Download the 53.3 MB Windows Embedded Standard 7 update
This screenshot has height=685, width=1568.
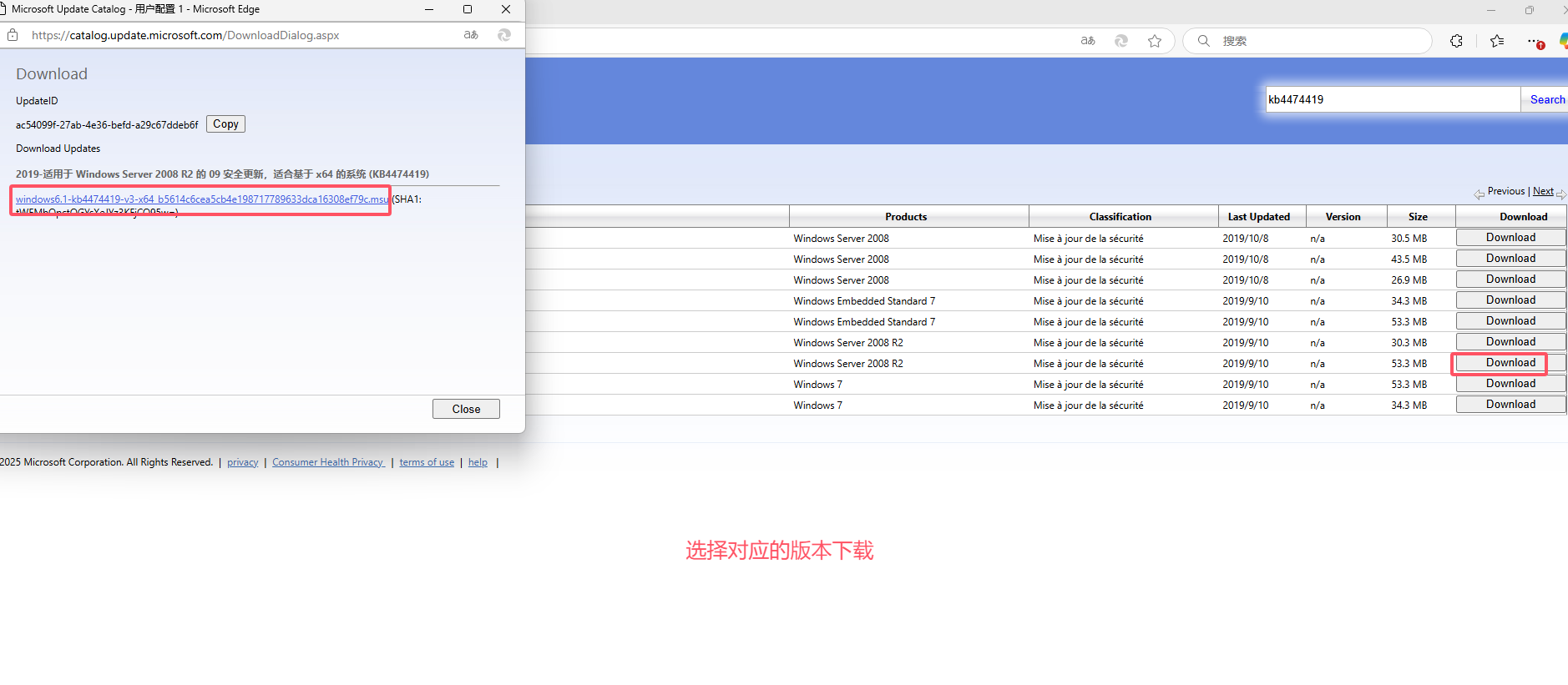1510,321
